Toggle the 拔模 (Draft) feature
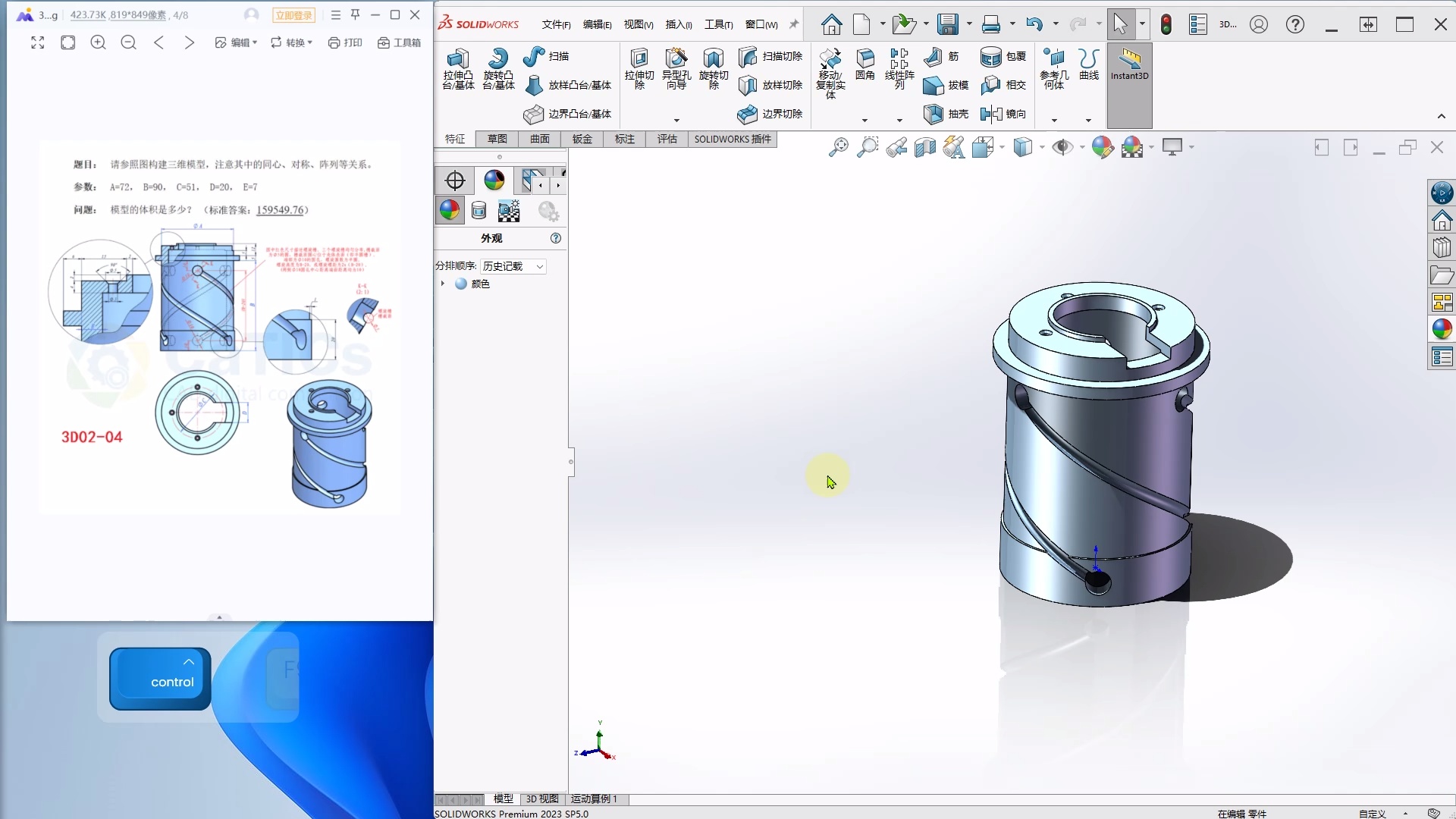This screenshot has height=819, width=1456. point(943,86)
